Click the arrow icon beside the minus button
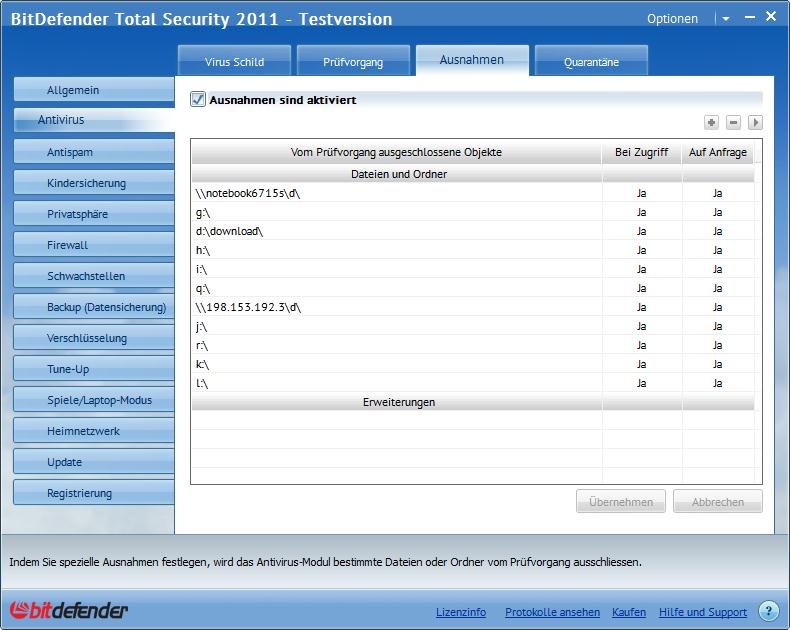This screenshot has width=790, height=630. point(755,122)
